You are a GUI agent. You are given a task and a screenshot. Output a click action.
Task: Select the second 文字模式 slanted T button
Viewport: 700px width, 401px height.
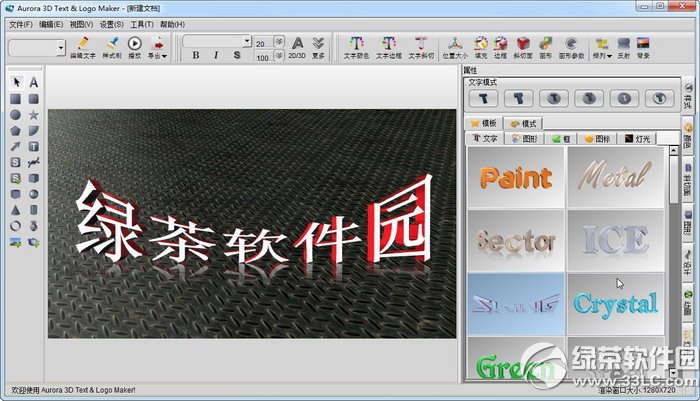(518, 98)
